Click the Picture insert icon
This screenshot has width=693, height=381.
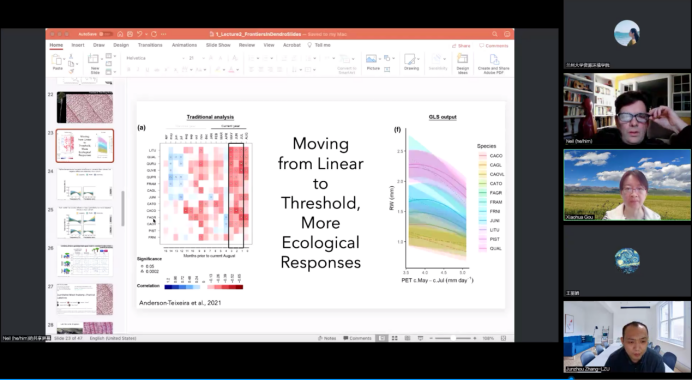pyautogui.click(x=372, y=59)
